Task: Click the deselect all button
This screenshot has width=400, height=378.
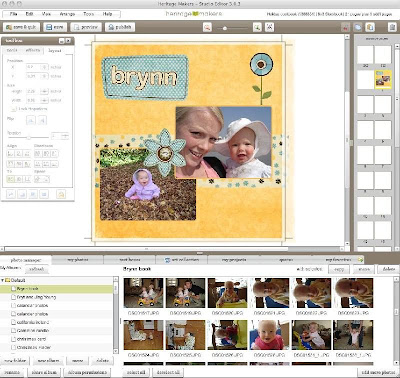Action: pyautogui.click(x=168, y=372)
